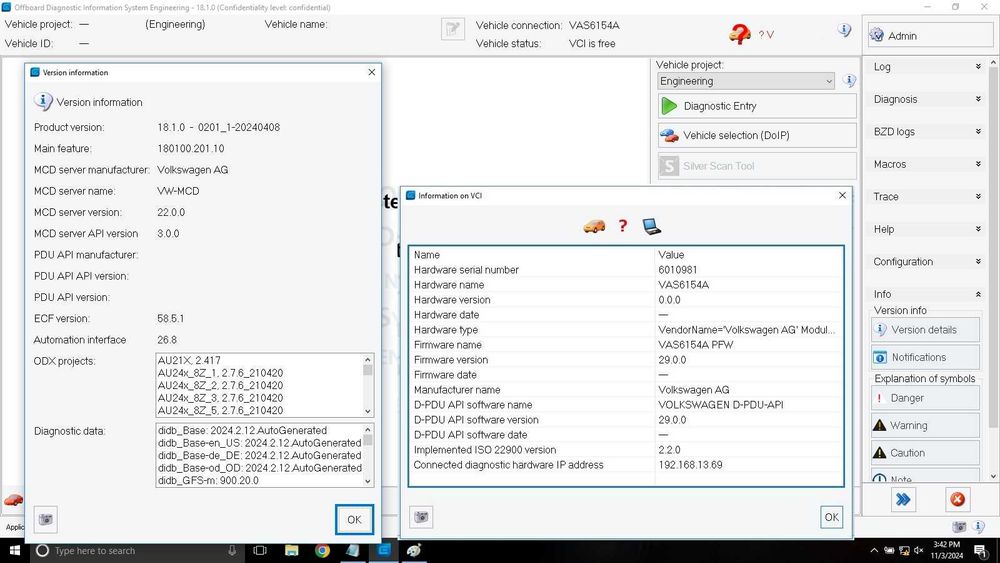Click the red question mark in VCI dialog
Image resolution: width=1000 pixels, height=563 pixels.
623,226
